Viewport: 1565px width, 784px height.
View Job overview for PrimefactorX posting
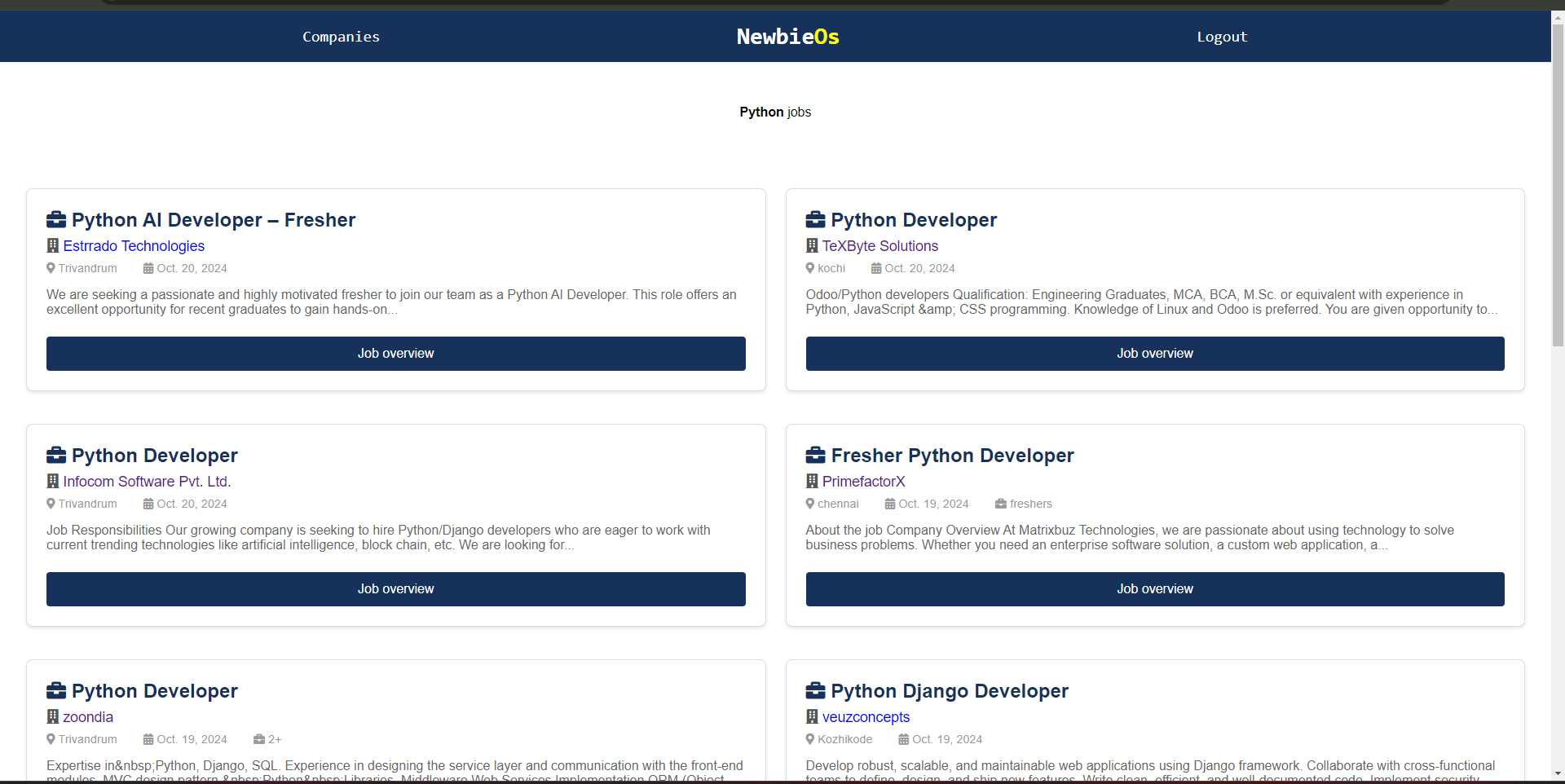(1154, 589)
